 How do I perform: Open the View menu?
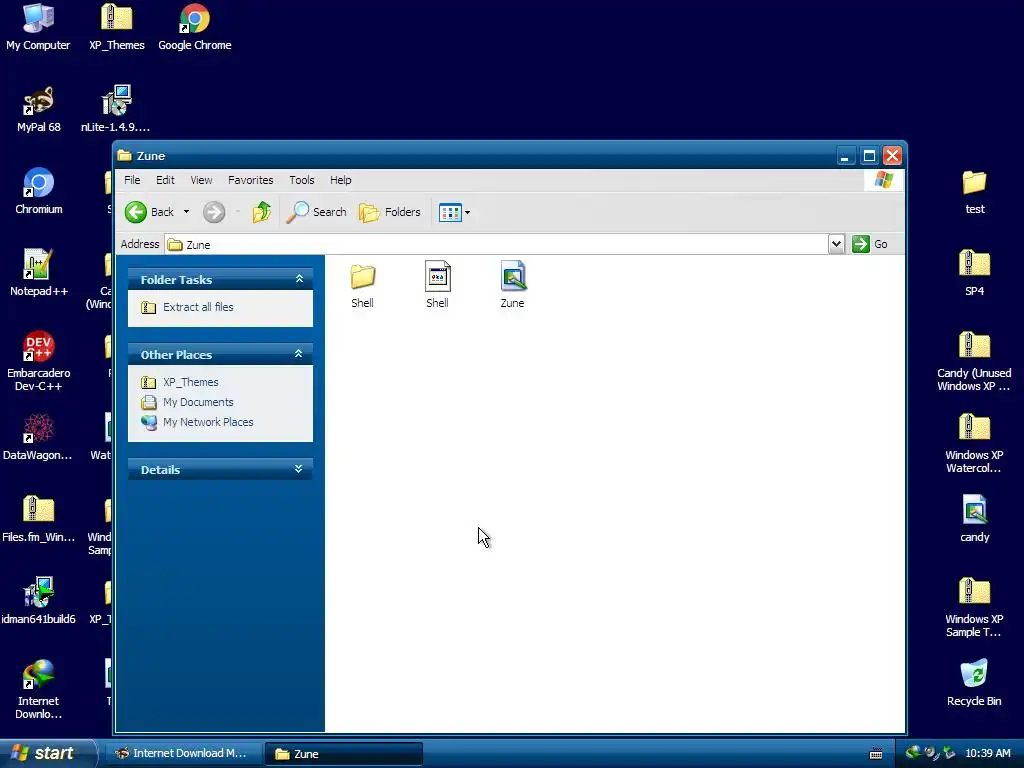(x=201, y=180)
